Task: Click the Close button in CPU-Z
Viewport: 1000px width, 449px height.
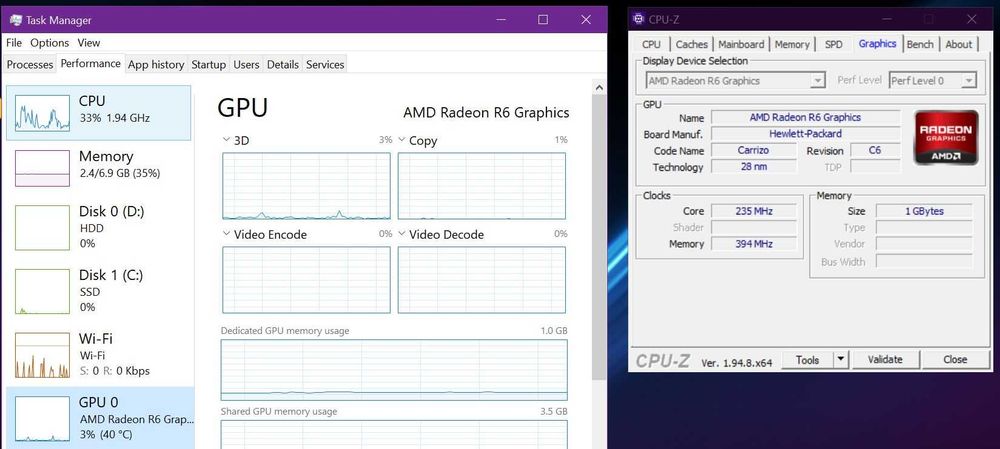Action: click(955, 359)
